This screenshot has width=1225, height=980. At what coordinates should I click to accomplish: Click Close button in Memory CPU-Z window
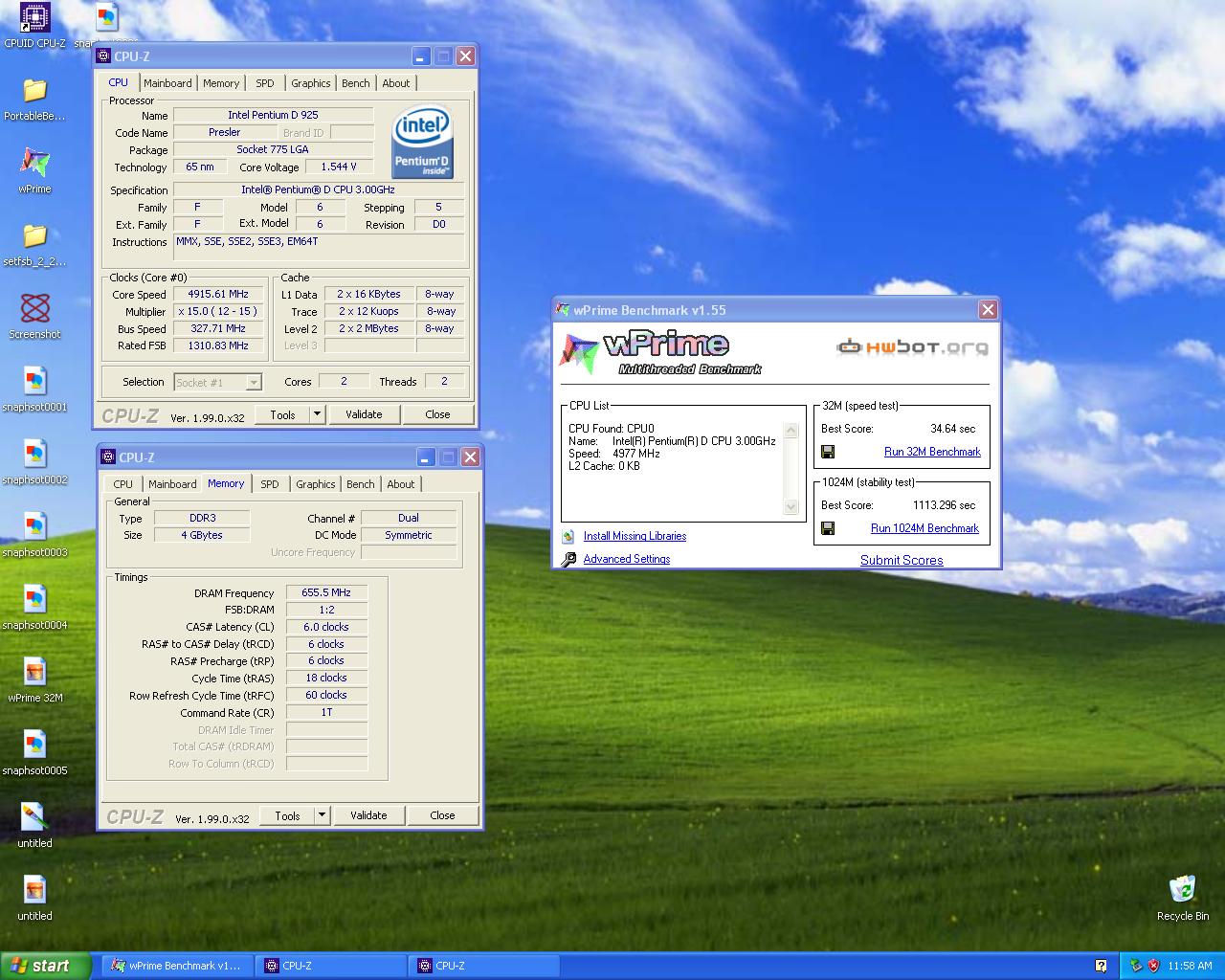(442, 815)
